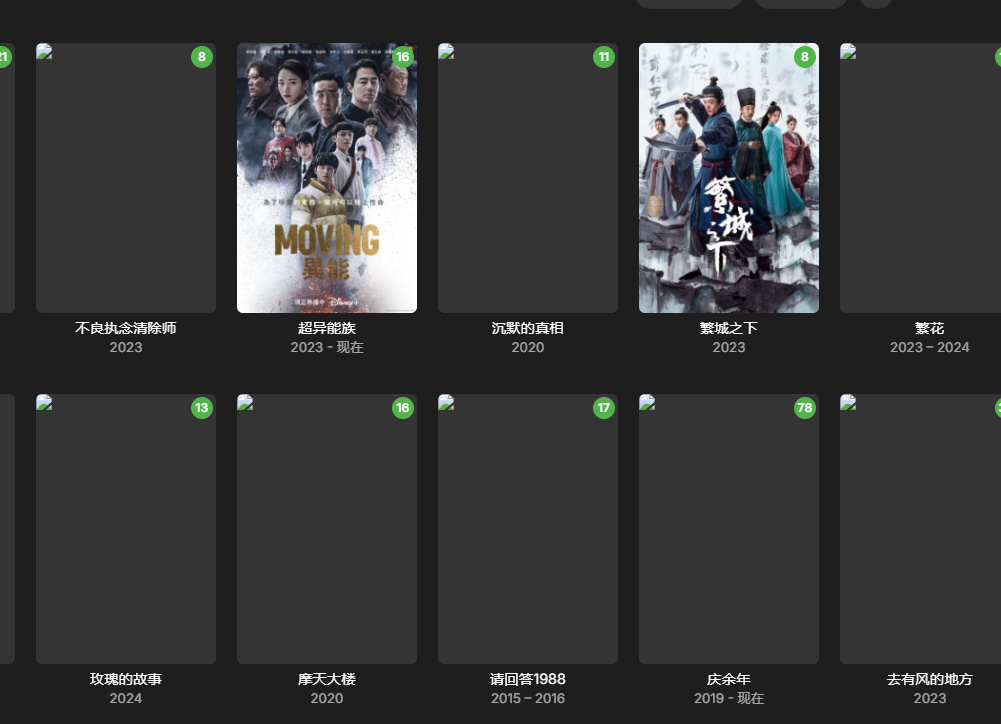Open the blank poster for 玫瑰的故事
The height and width of the screenshot is (724, 1001).
pos(126,529)
